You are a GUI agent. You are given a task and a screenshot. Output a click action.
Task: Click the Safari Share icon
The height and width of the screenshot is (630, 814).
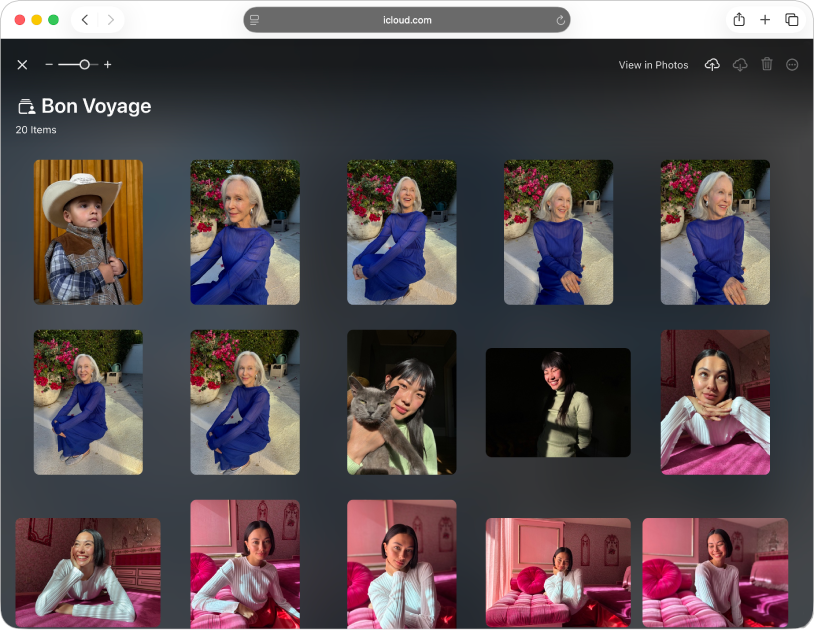coord(739,20)
